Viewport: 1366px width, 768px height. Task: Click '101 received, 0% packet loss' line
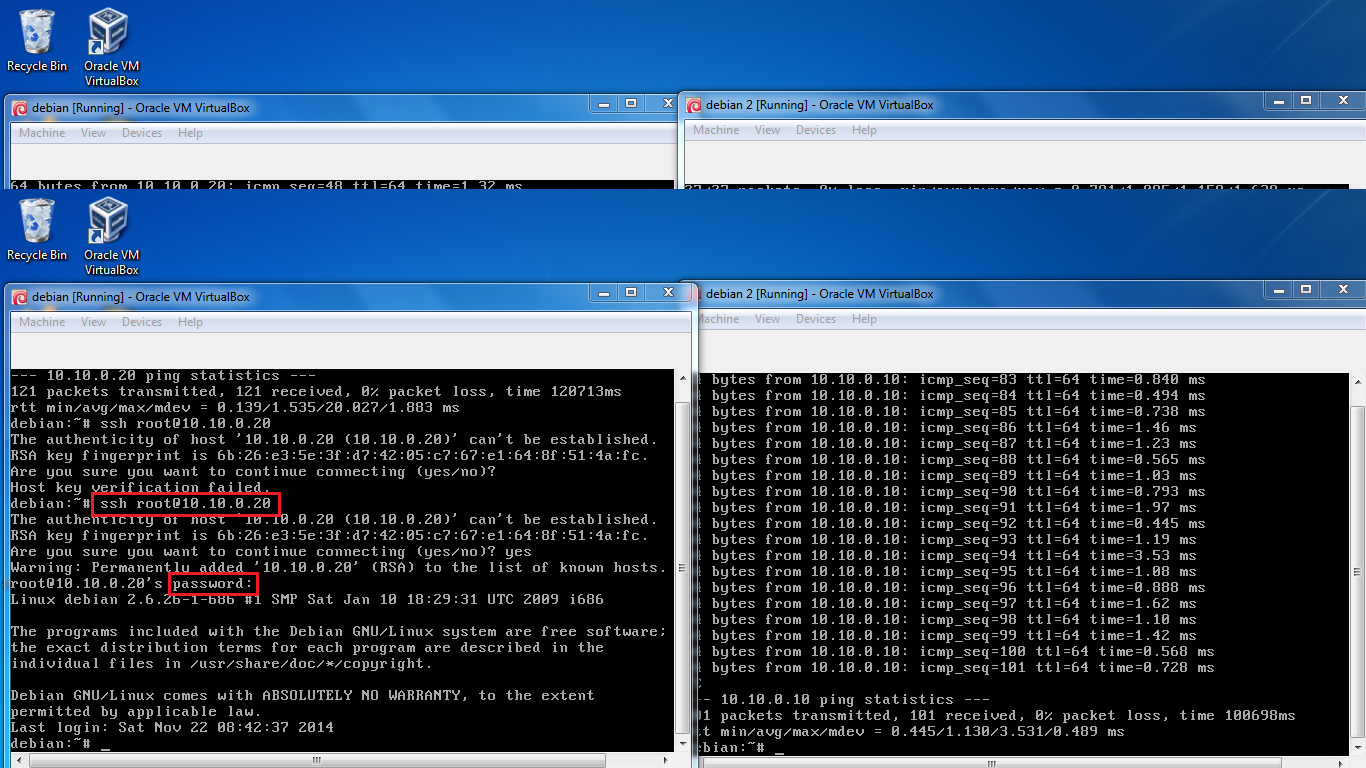(997, 716)
